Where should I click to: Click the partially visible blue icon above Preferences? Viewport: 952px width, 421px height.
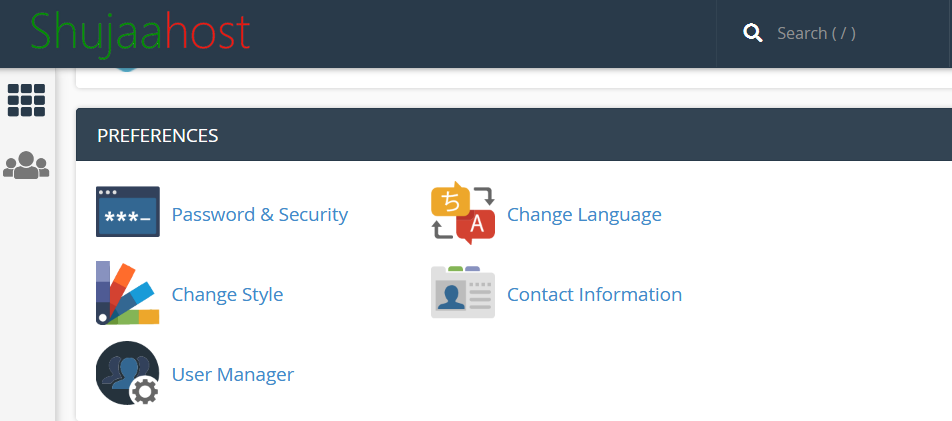126,70
